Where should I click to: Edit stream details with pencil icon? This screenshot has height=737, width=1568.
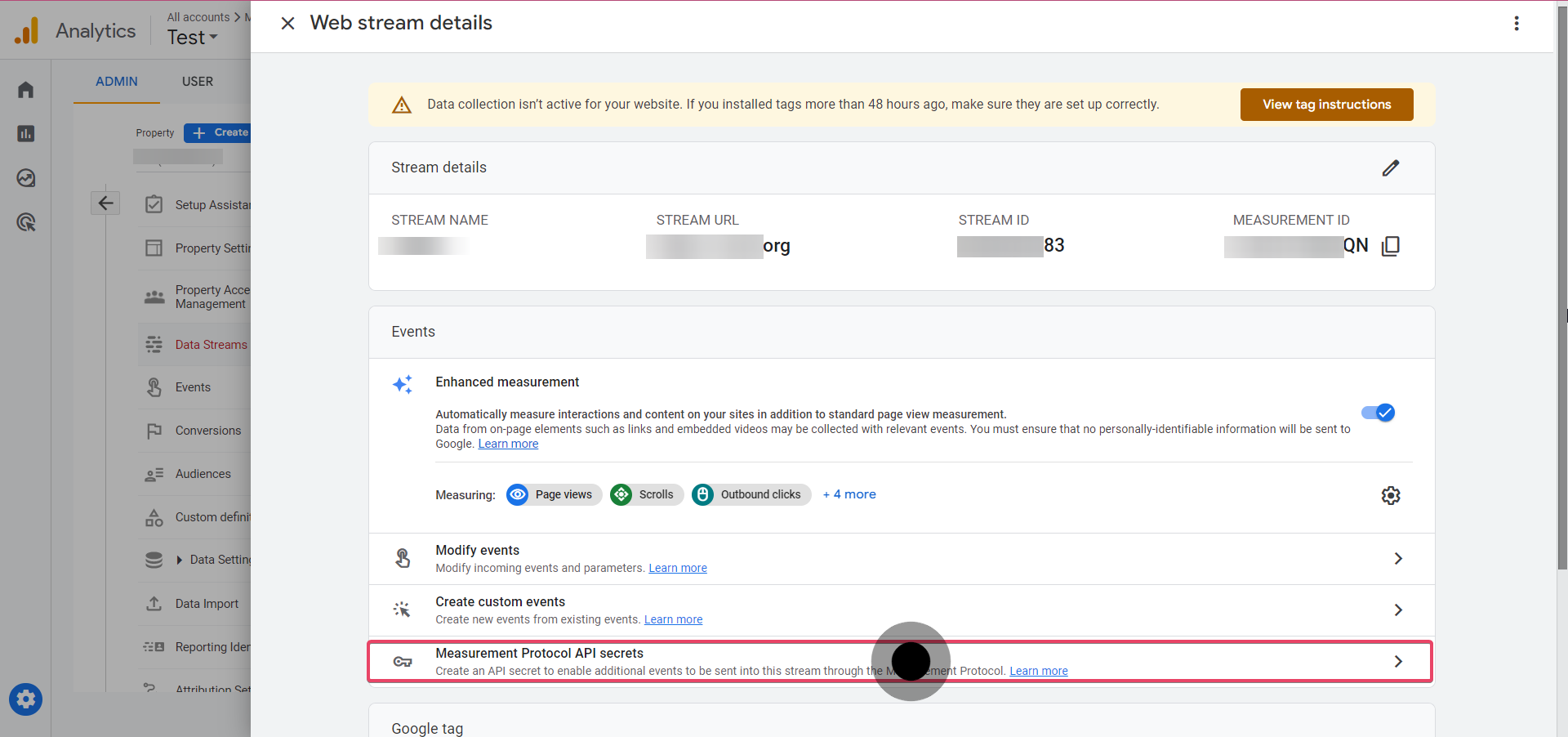tap(1391, 167)
